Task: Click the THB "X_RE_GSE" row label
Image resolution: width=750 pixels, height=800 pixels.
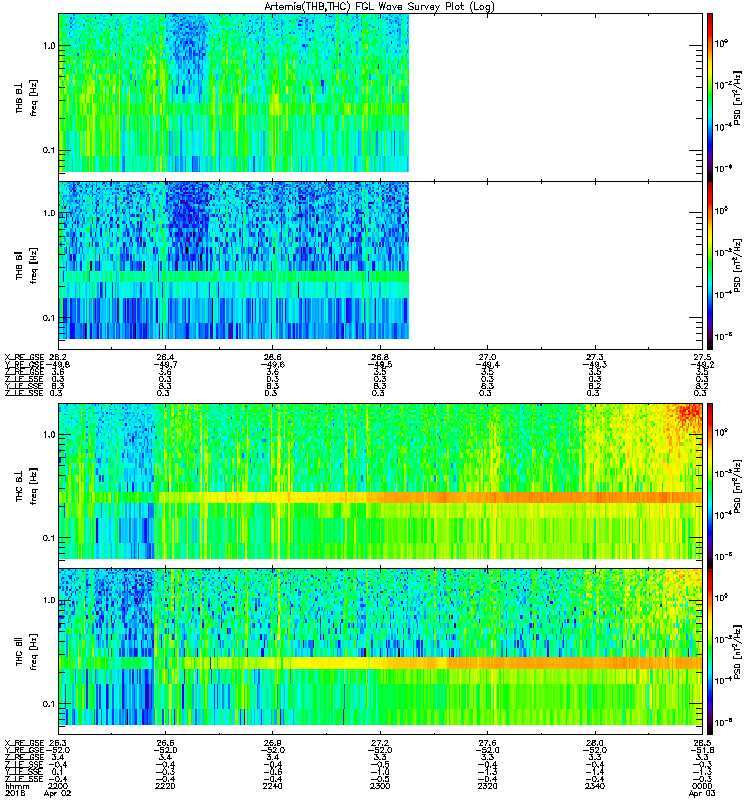Action: 24,357
